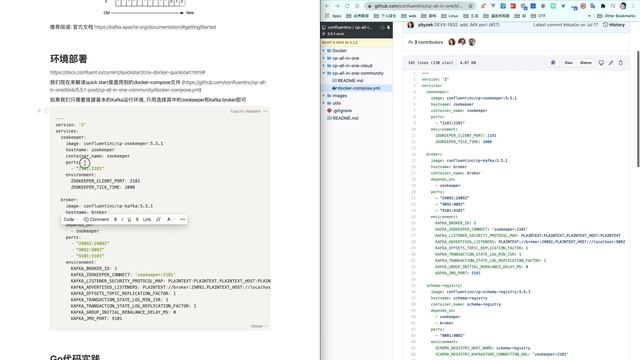
Task: Open file in GitHub Desktop icon
Action: (601, 63)
